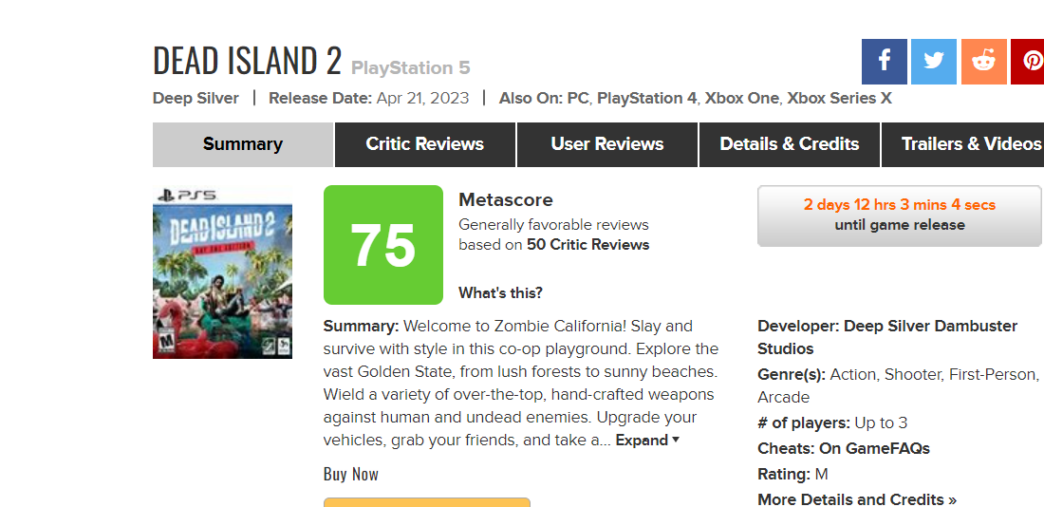Image resolution: width=1044 pixels, height=507 pixels.
Task: Share the page on Facebook
Action: tap(884, 62)
